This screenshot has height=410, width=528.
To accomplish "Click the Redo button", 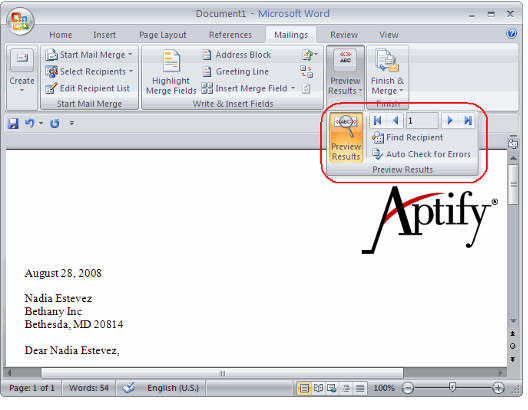I will 55,124.
